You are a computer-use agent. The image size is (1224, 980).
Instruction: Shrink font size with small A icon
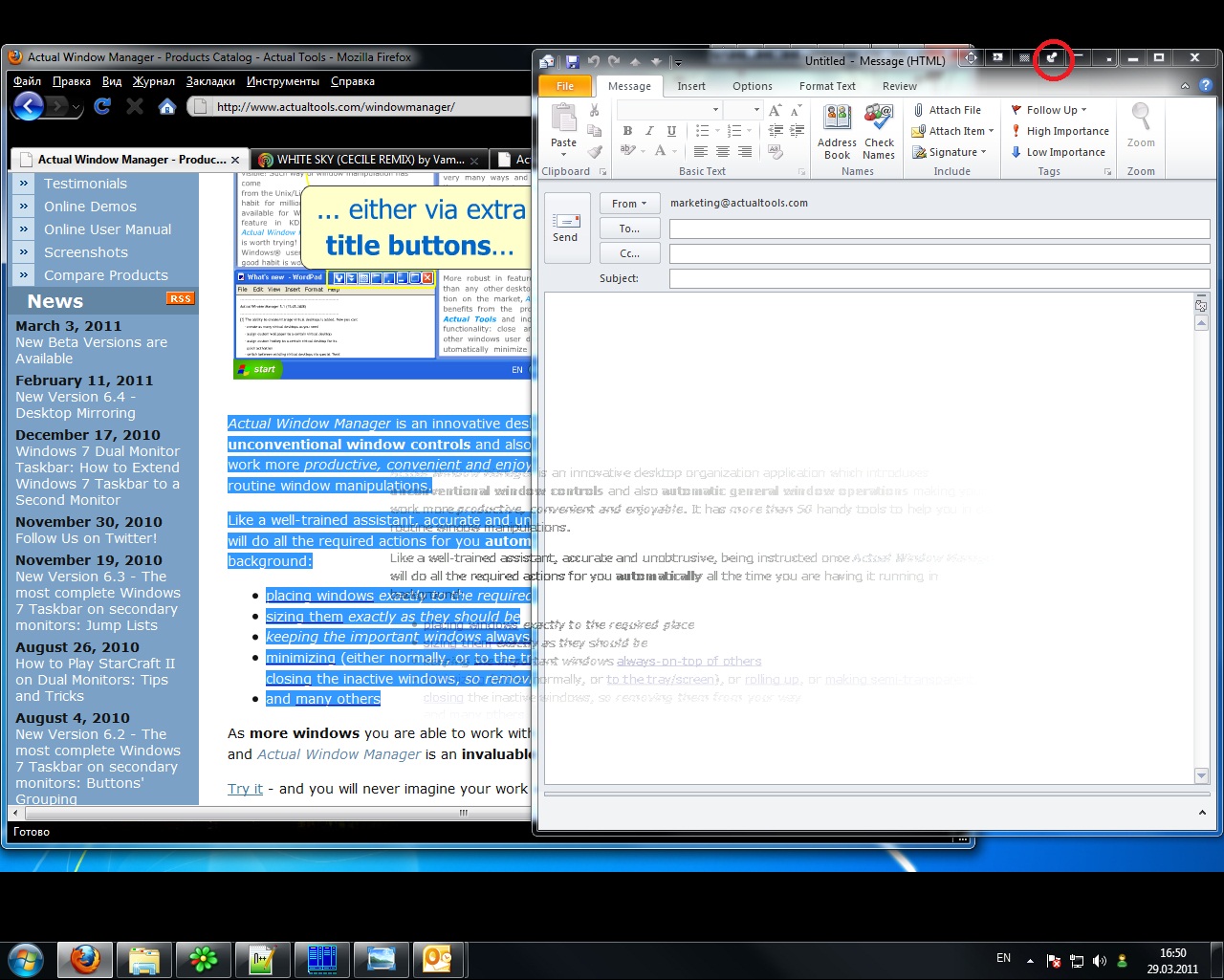coord(795,111)
